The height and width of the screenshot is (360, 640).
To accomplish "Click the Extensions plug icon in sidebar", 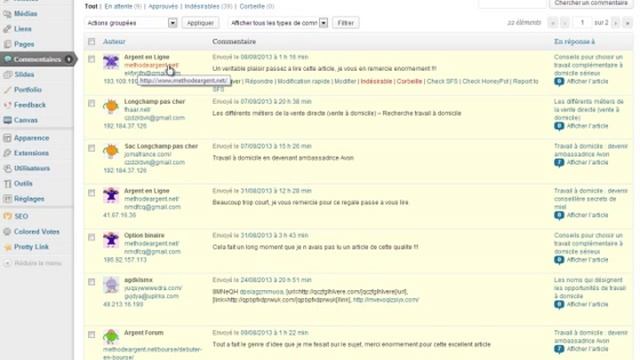I will click(7, 153).
